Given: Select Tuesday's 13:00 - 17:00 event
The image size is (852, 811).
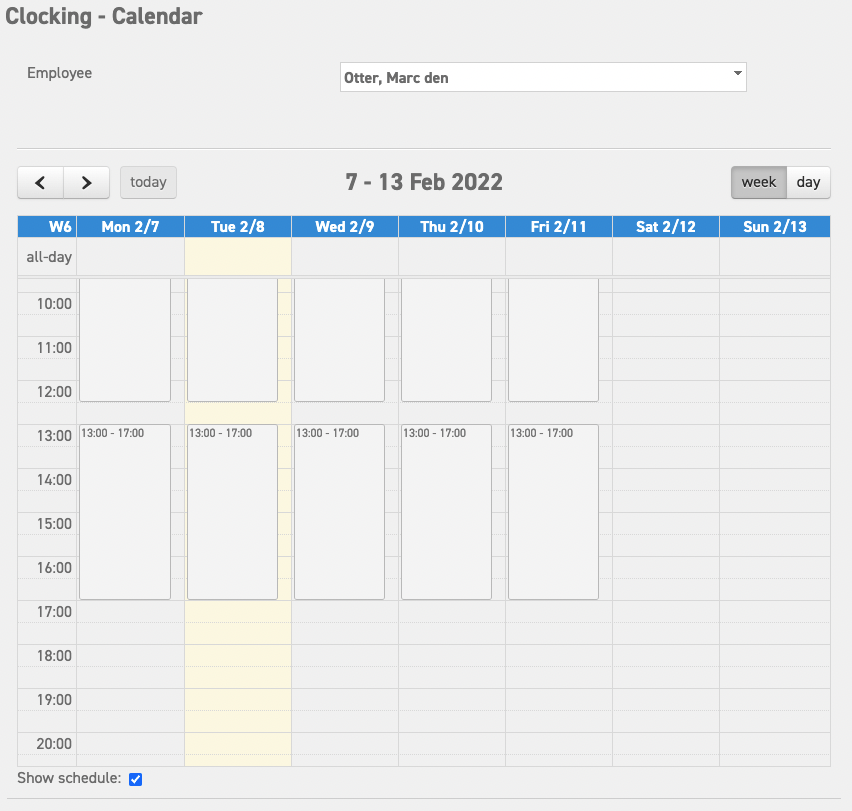Looking at the screenshot, I should [x=232, y=512].
